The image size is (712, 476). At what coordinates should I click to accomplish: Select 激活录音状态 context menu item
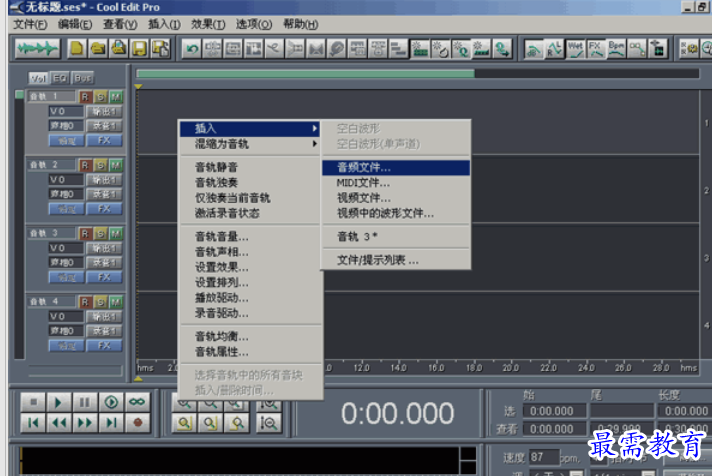click(x=250, y=213)
